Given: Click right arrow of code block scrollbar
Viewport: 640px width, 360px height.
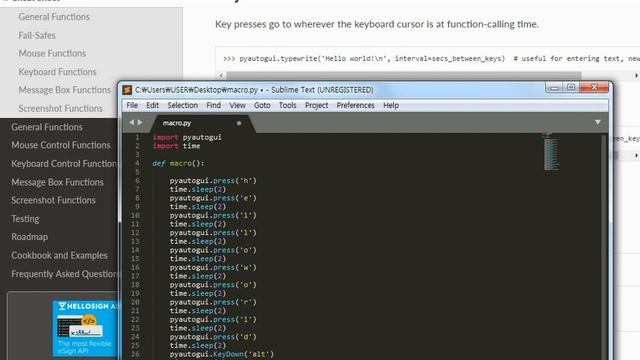Looking at the screenshot, I should click(x=636, y=76).
